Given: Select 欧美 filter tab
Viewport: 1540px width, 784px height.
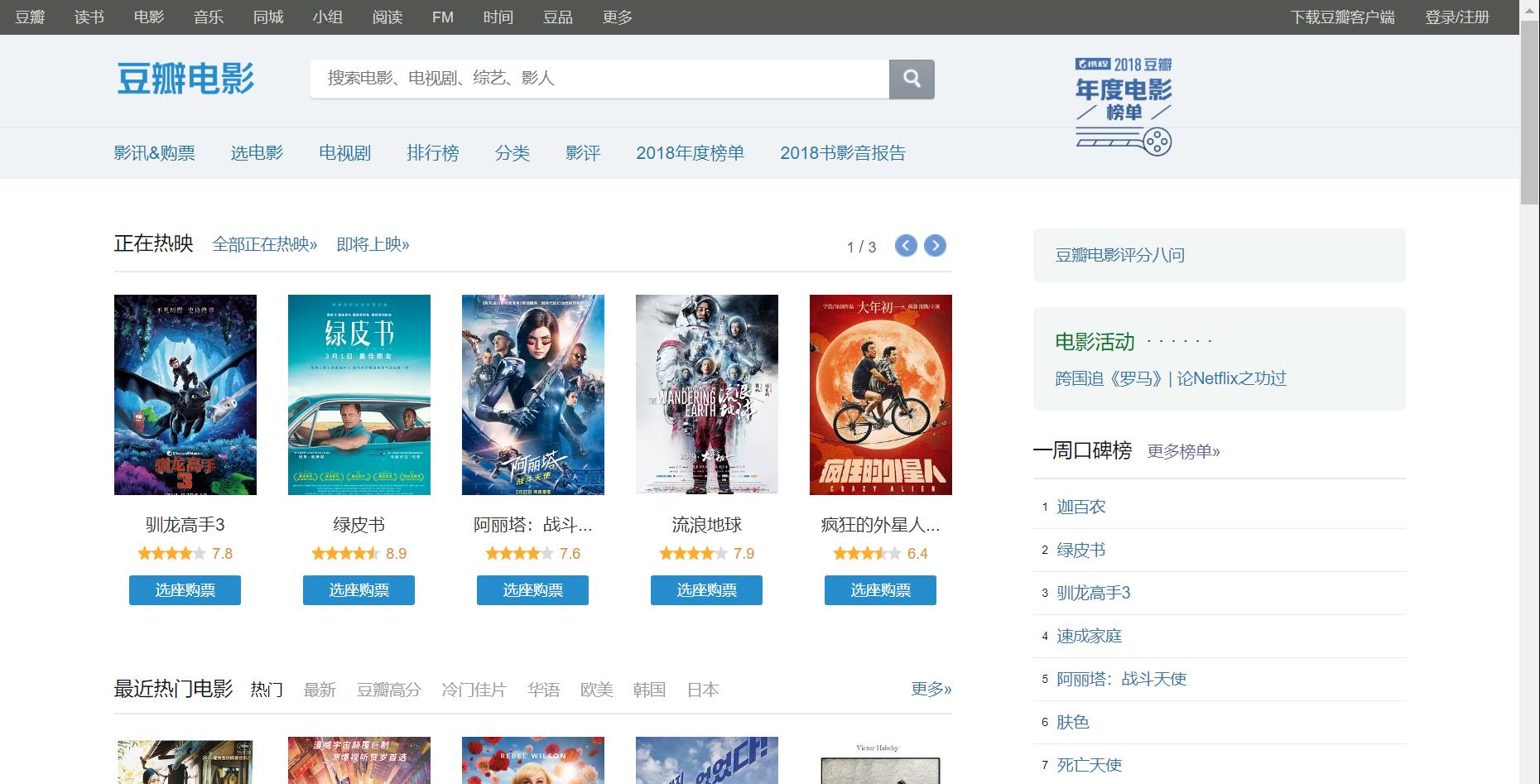Looking at the screenshot, I should [596, 690].
